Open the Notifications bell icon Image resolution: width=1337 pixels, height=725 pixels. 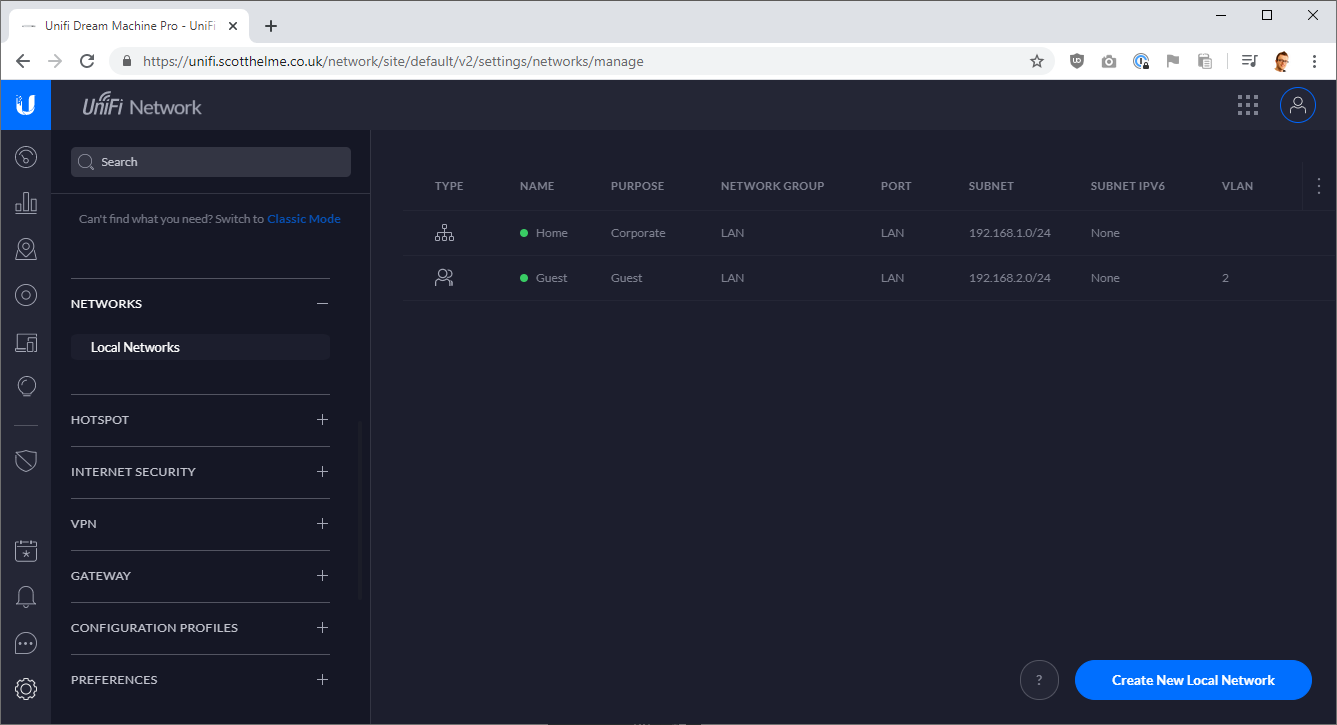click(x=26, y=597)
